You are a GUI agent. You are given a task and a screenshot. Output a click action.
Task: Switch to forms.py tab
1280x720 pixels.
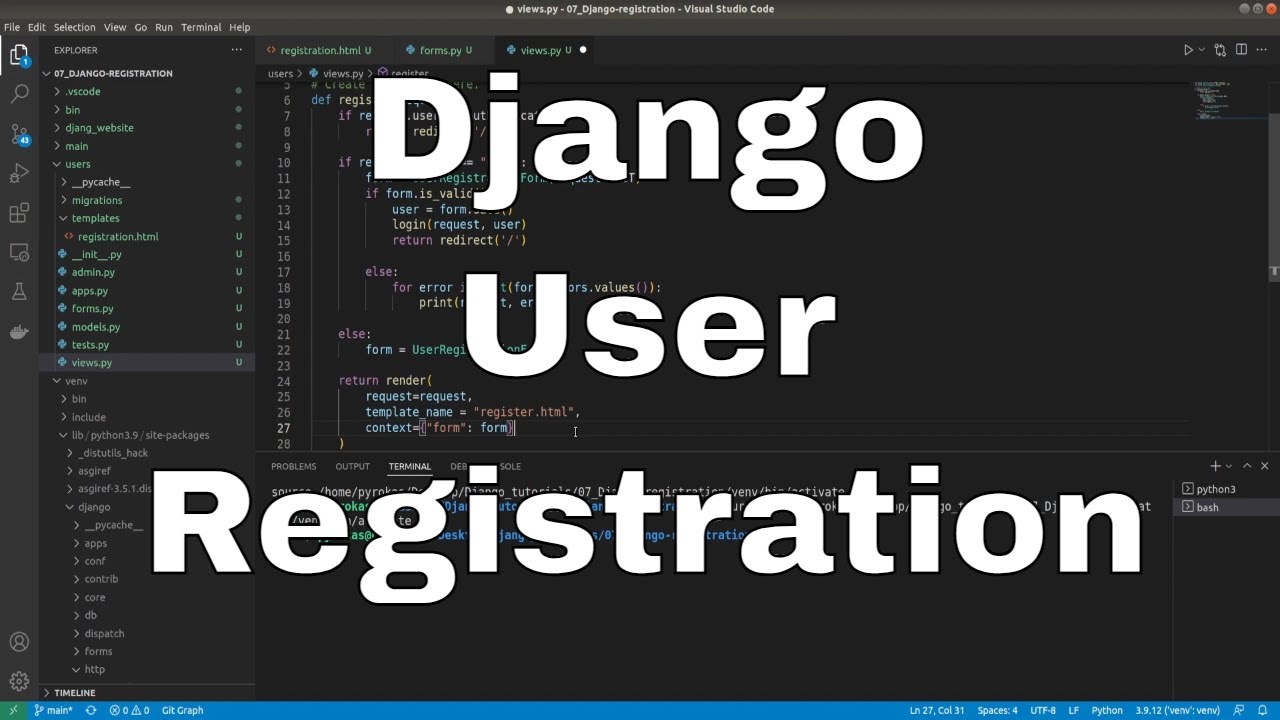coord(445,50)
